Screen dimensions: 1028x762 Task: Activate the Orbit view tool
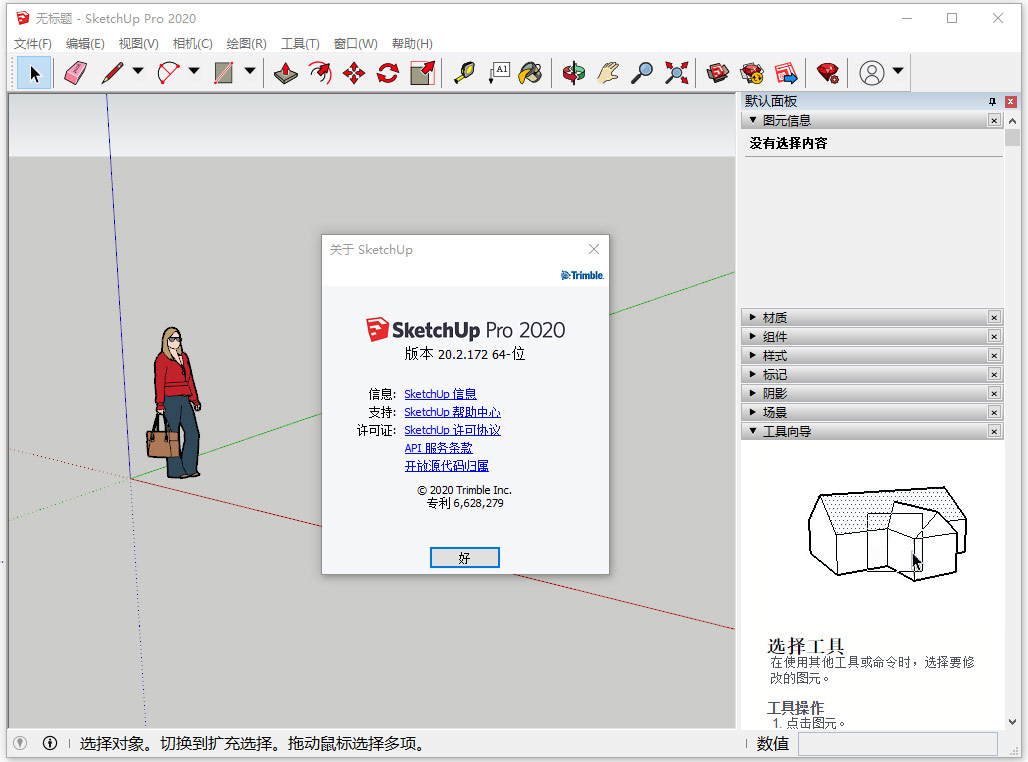coord(573,72)
